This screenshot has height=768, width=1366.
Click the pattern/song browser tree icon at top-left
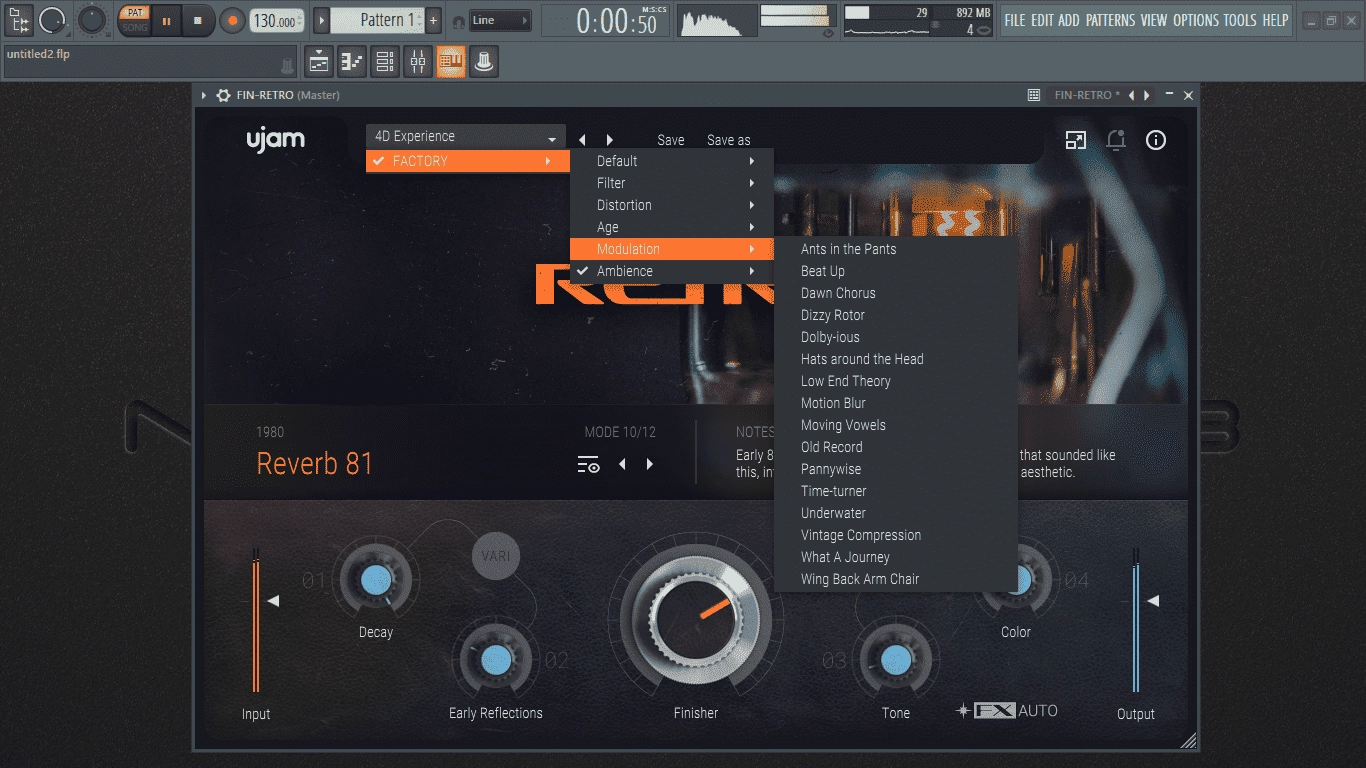[x=19, y=19]
